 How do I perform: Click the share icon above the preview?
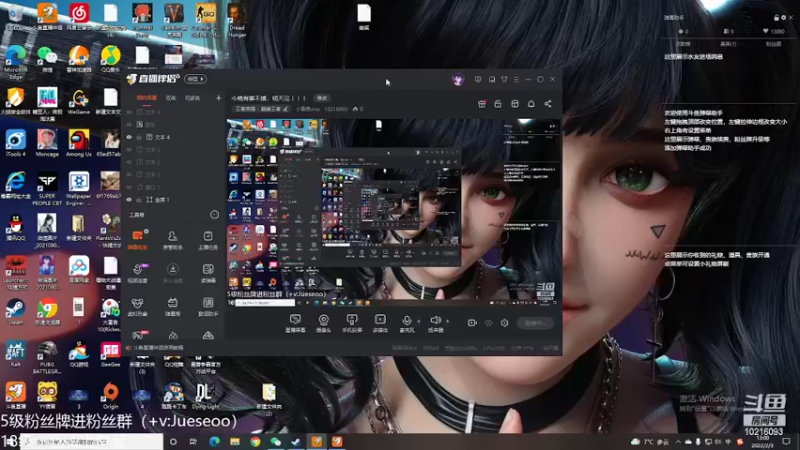548,104
